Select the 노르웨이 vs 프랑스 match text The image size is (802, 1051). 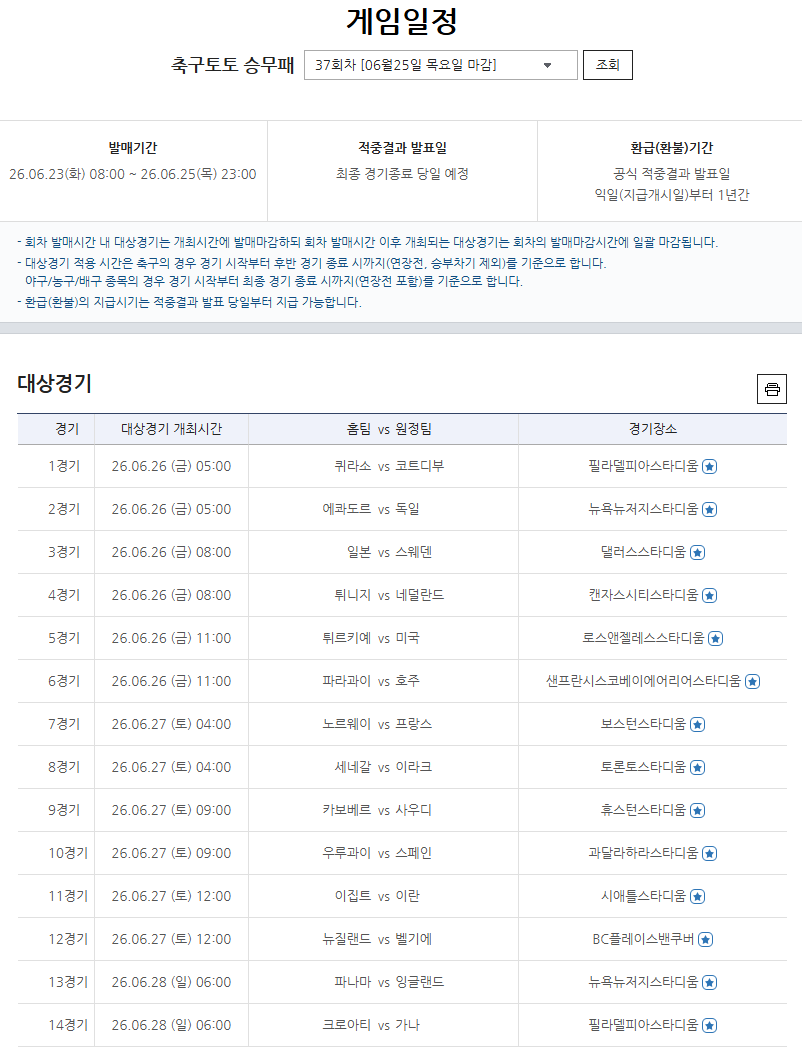377,724
